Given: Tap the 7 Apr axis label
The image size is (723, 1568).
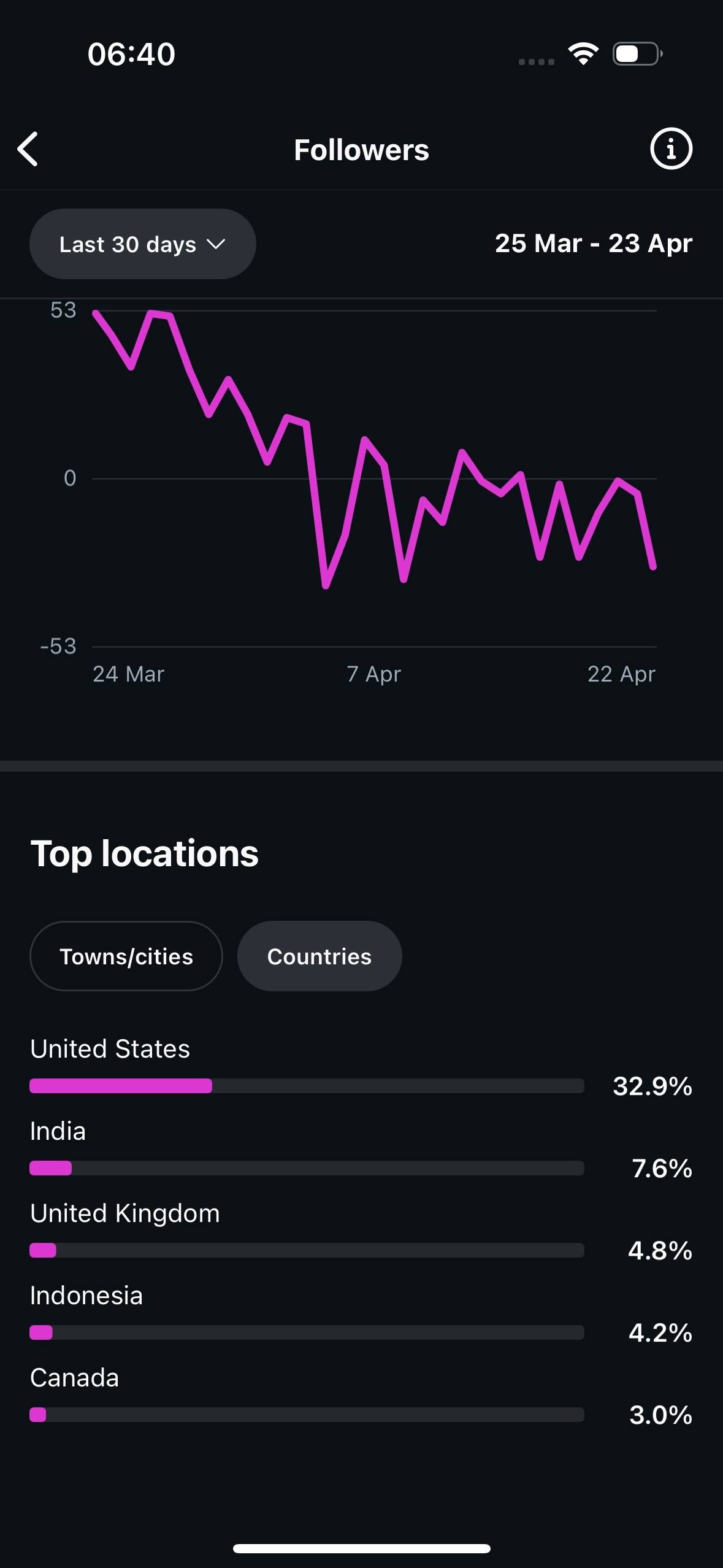Looking at the screenshot, I should tap(373, 674).
